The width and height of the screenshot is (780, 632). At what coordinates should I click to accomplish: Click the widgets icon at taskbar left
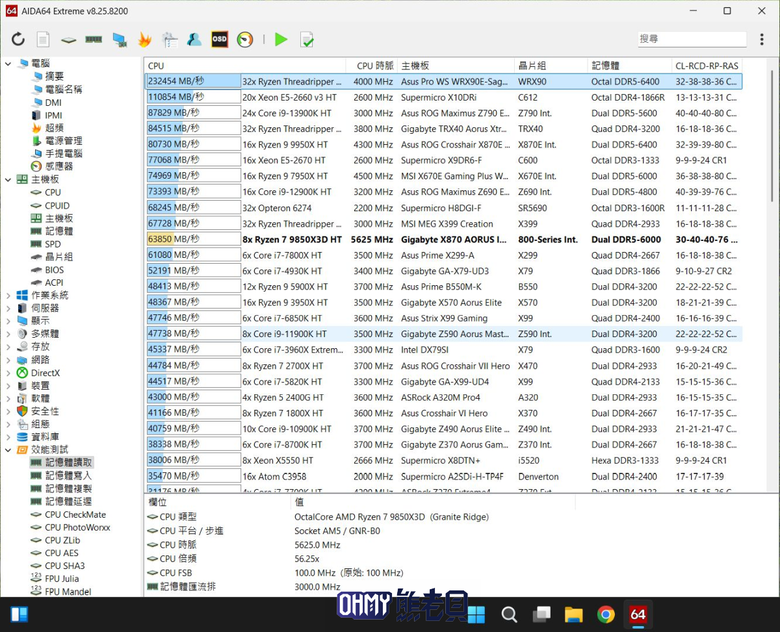pyautogui.click(x=19, y=615)
